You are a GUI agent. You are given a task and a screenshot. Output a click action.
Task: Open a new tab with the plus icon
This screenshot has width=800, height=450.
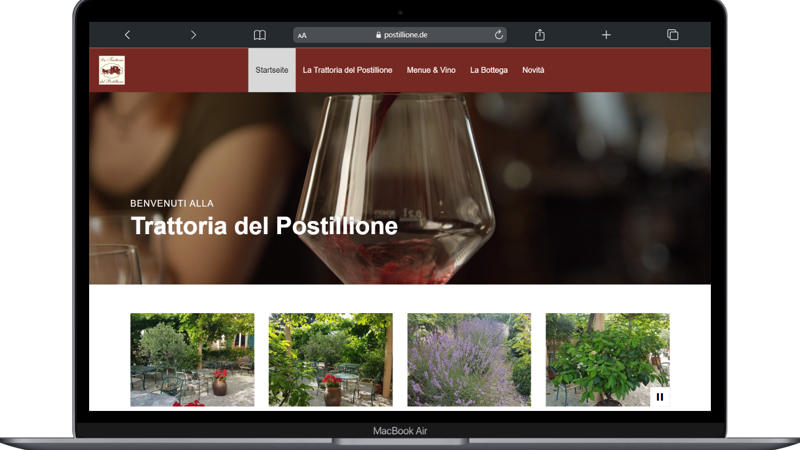[x=606, y=35]
